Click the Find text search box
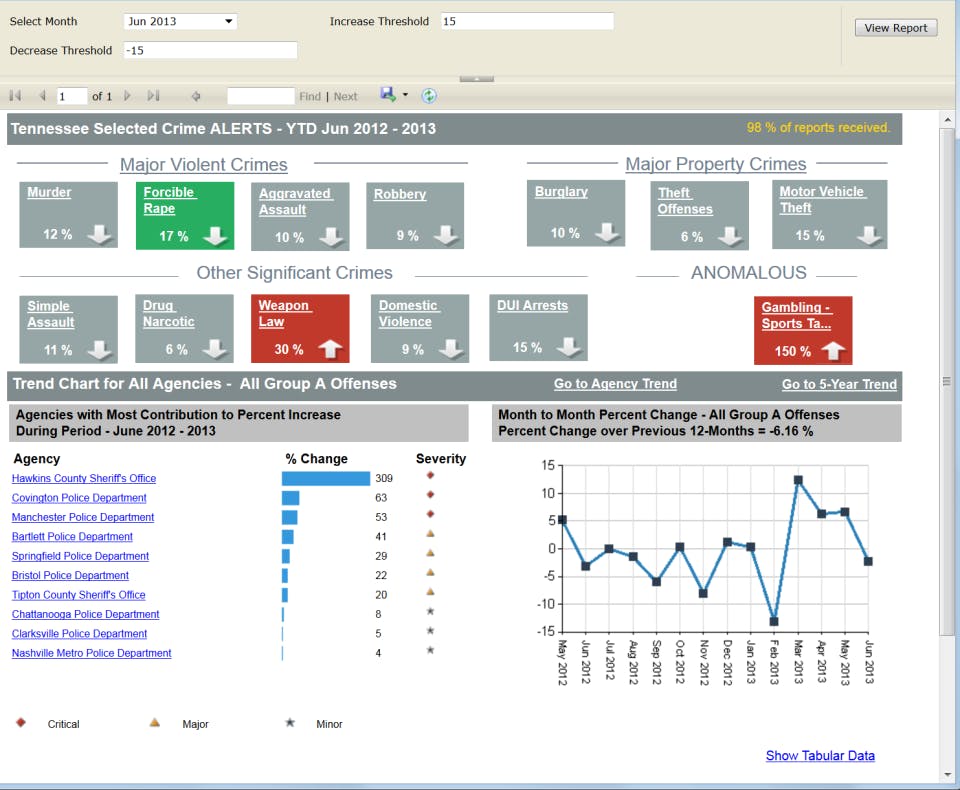 [x=260, y=96]
